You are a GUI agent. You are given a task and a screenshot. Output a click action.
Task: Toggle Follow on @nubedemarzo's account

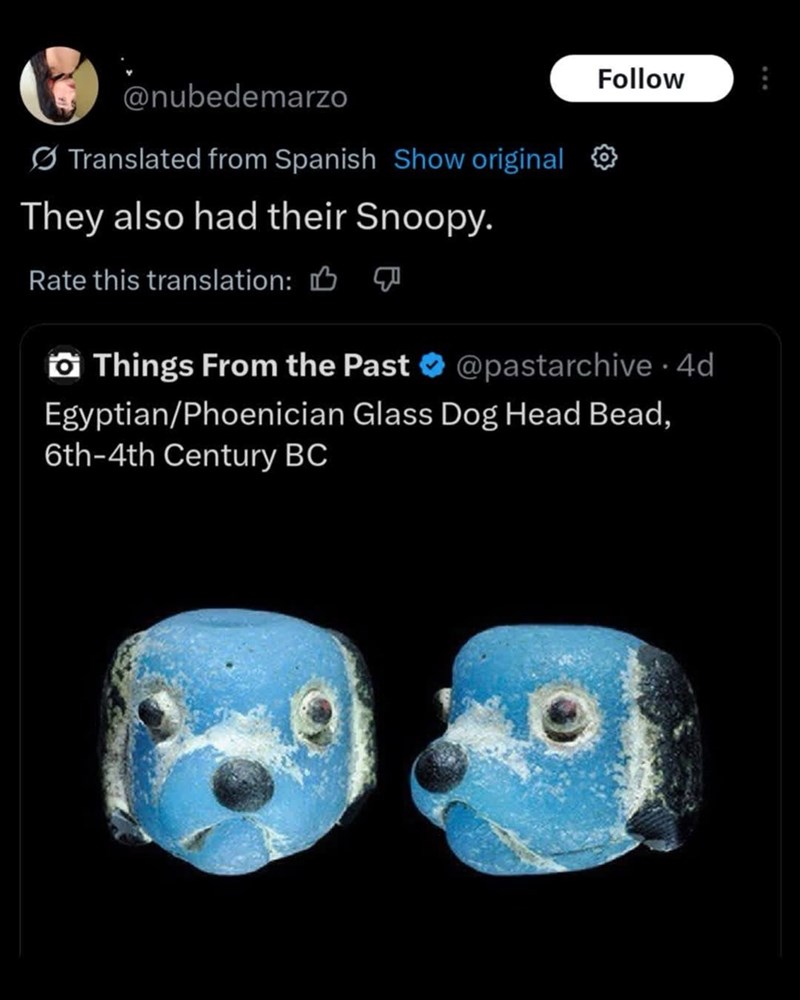pos(641,78)
